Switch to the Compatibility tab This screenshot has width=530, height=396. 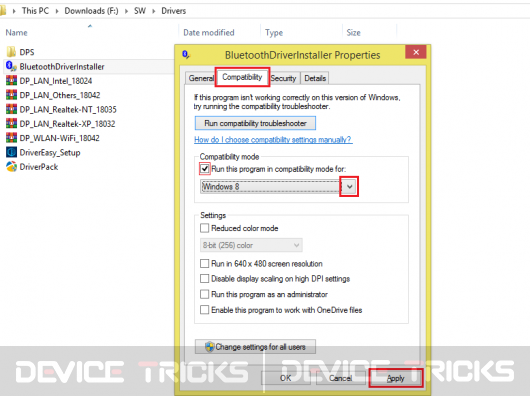point(242,77)
